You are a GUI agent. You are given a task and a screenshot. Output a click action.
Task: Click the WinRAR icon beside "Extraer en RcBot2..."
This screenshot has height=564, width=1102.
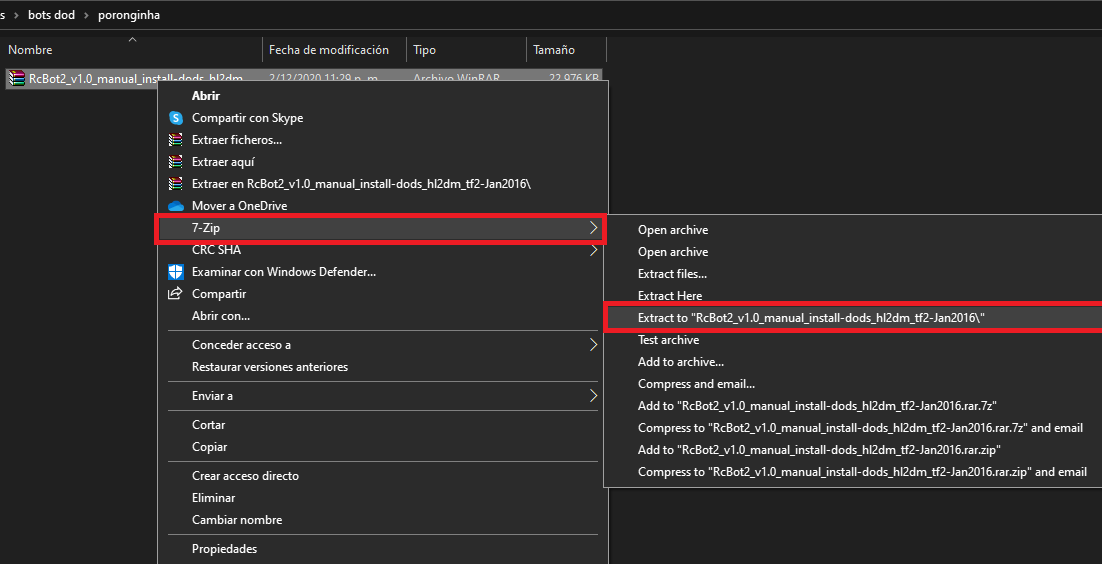coord(176,184)
